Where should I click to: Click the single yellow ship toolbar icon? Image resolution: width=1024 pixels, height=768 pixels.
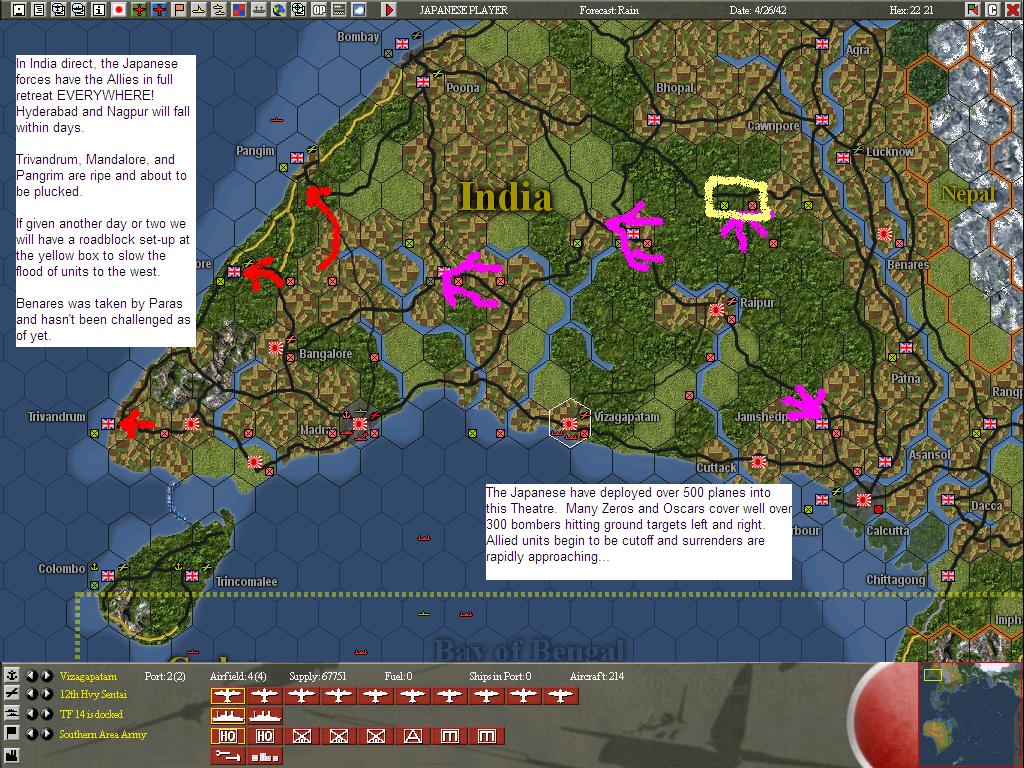[x=199, y=10]
